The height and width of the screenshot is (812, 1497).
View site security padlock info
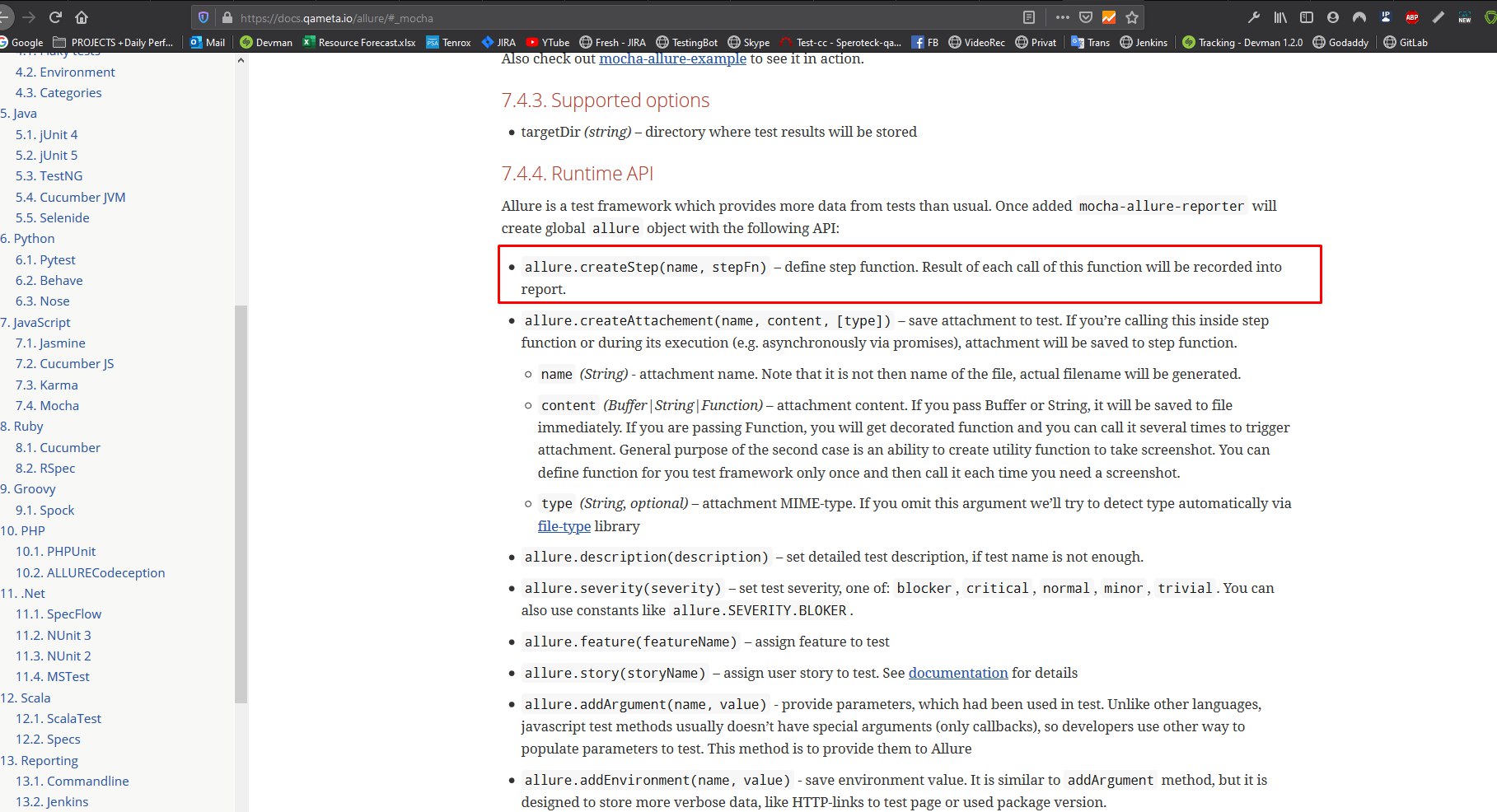point(227,17)
